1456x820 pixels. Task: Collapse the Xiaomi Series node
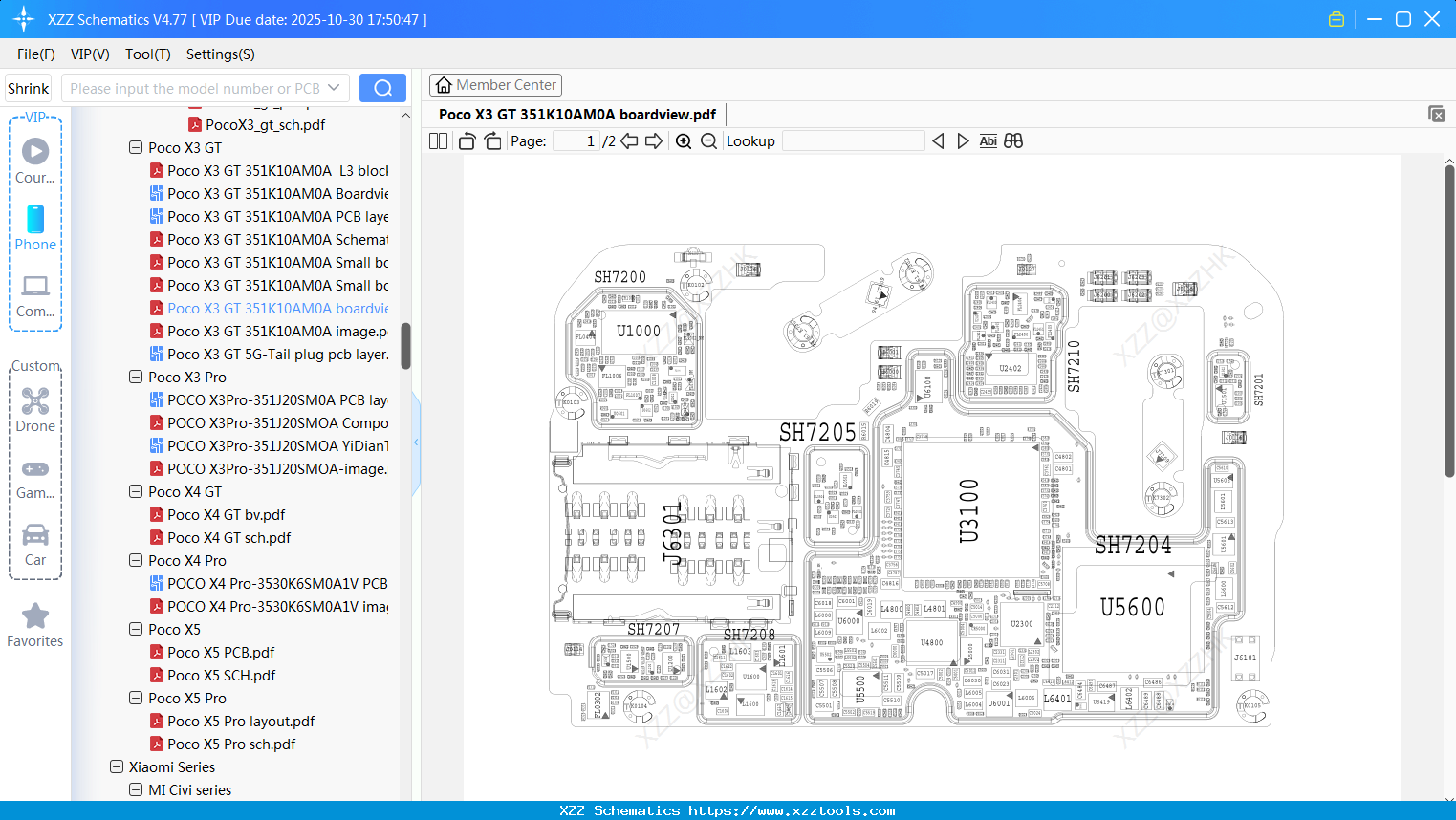(117, 767)
